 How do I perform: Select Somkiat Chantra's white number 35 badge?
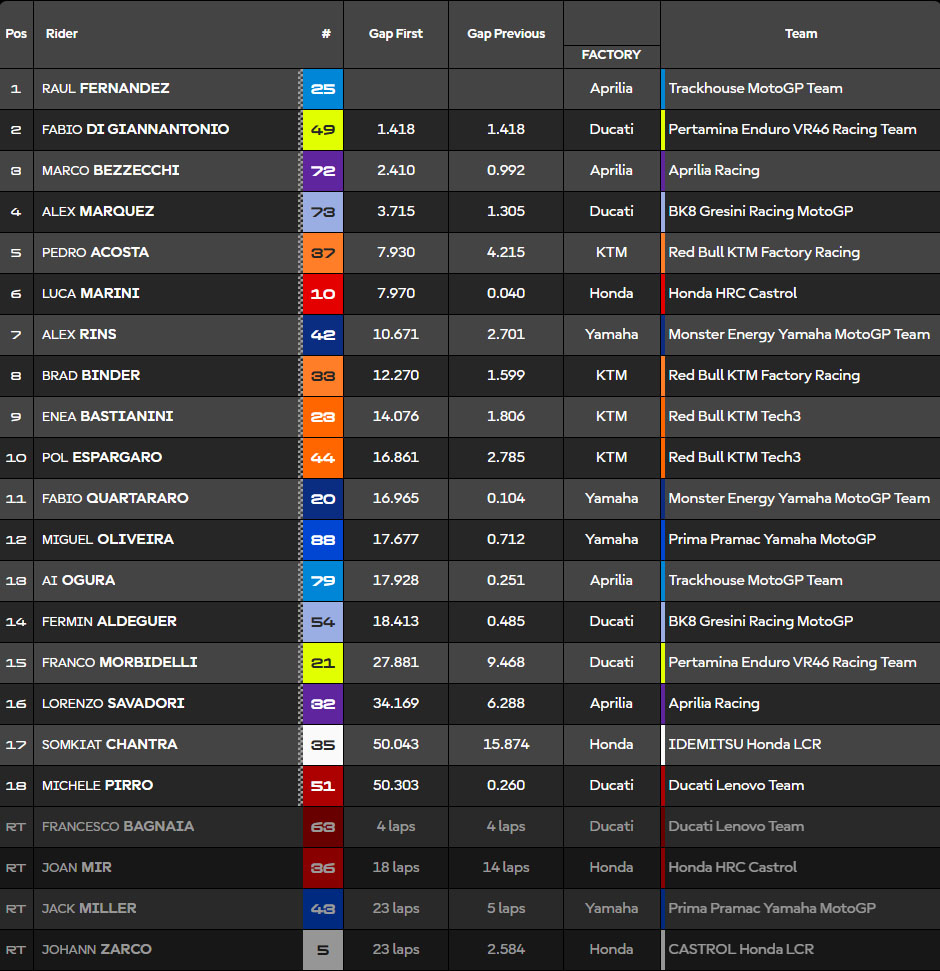pyautogui.click(x=323, y=745)
